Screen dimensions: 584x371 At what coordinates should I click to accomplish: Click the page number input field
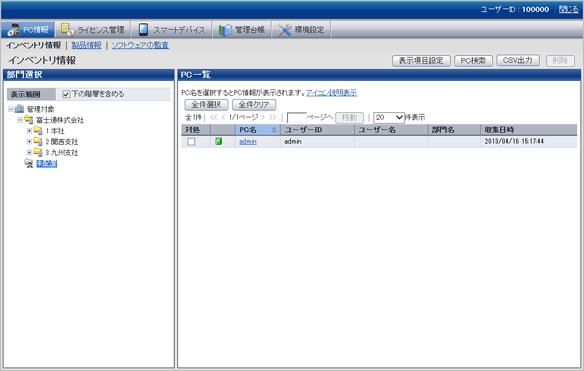click(x=296, y=118)
